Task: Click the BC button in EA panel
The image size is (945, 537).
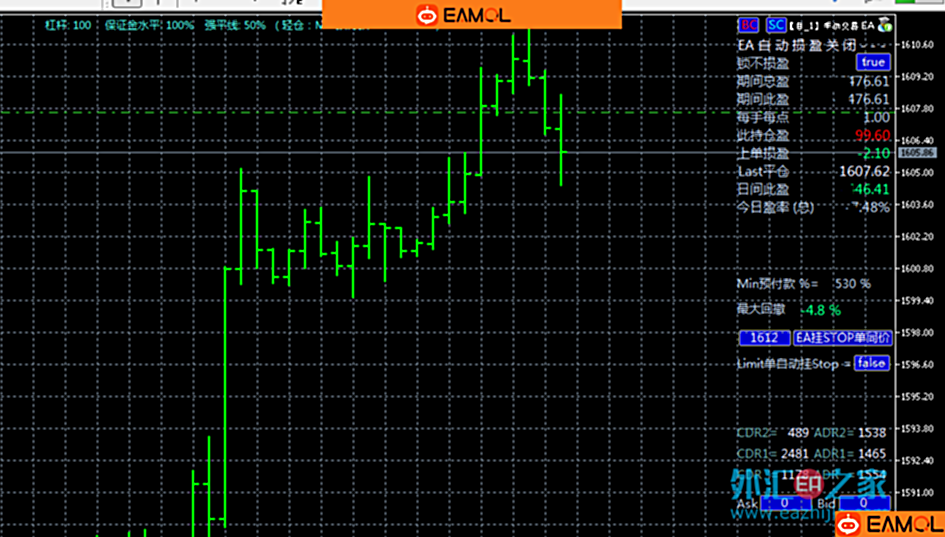Action: click(748, 25)
